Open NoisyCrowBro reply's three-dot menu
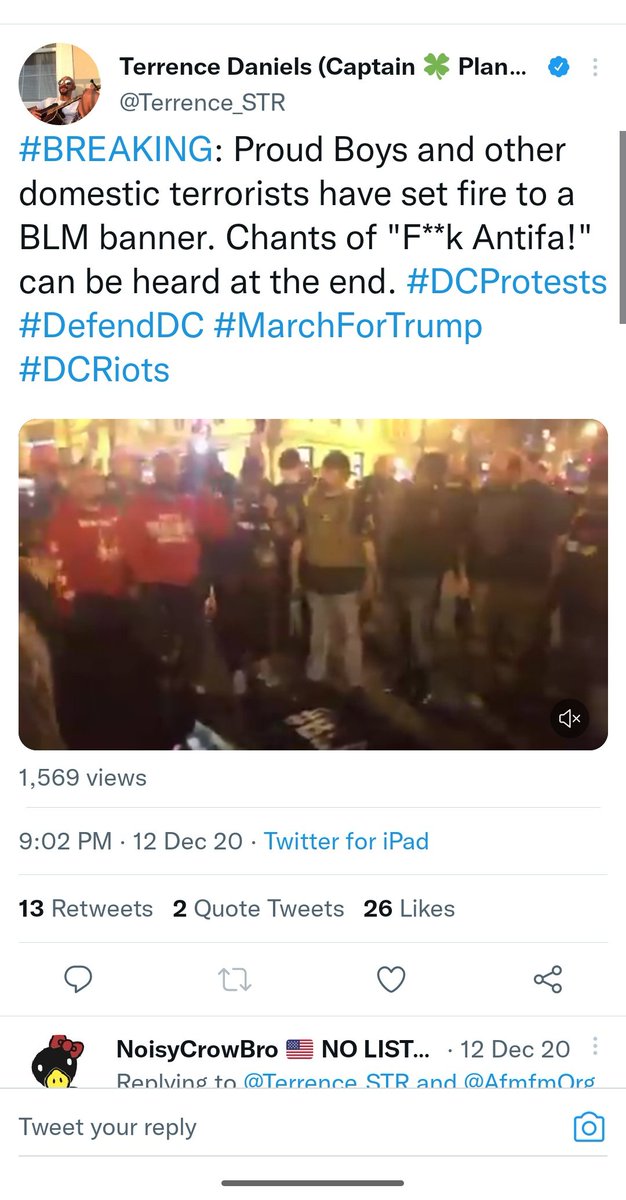The width and height of the screenshot is (626, 1200). pos(596,1046)
